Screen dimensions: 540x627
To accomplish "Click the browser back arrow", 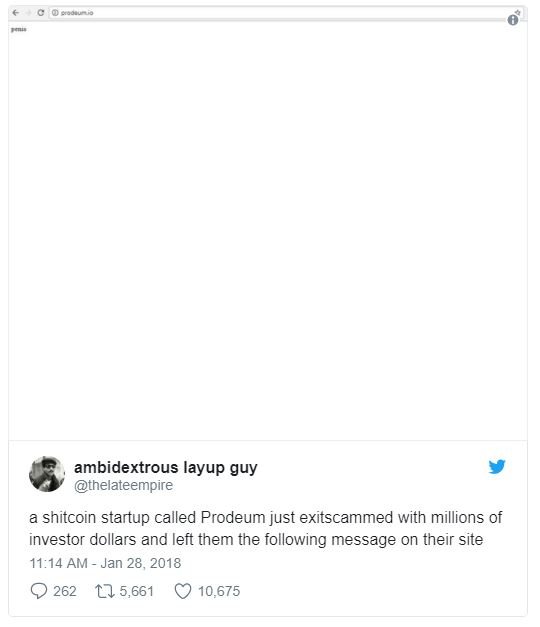I will pyautogui.click(x=16, y=13).
